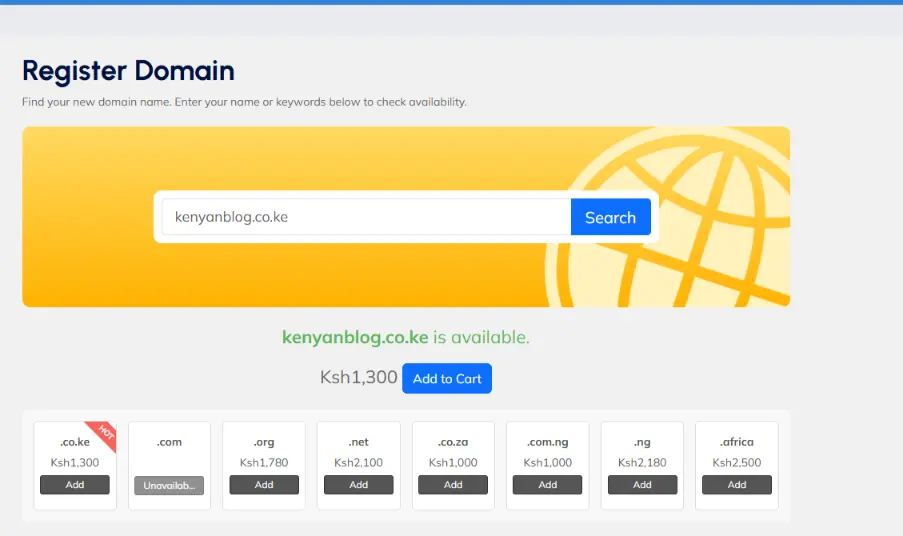Click the .ng extension label
Viewport: 903px width, 536px height.
click(642, 442)
